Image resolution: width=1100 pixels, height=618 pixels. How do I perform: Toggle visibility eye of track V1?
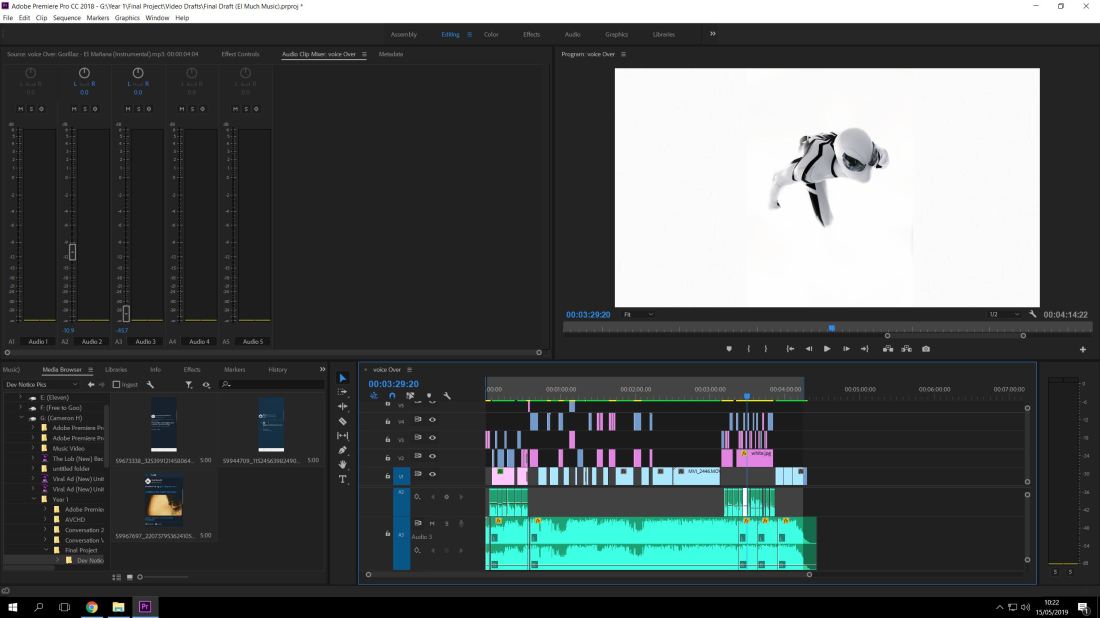pyautogui.click(x=432, y=474)
